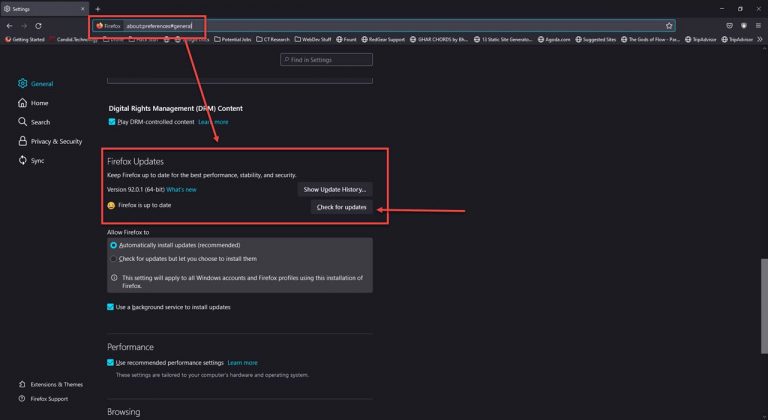This screenshot has width=768, height=420.
Task: Click the bookmark star in address bar
Action: point(667,25)
